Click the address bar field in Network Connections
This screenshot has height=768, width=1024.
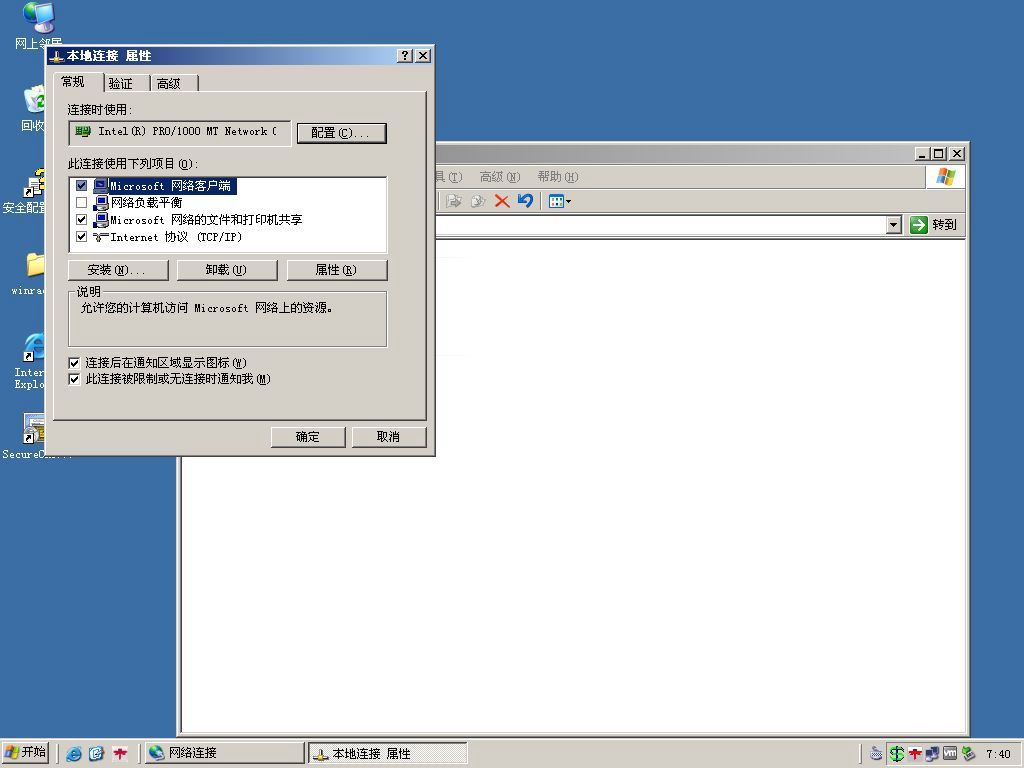coord(661,225)
